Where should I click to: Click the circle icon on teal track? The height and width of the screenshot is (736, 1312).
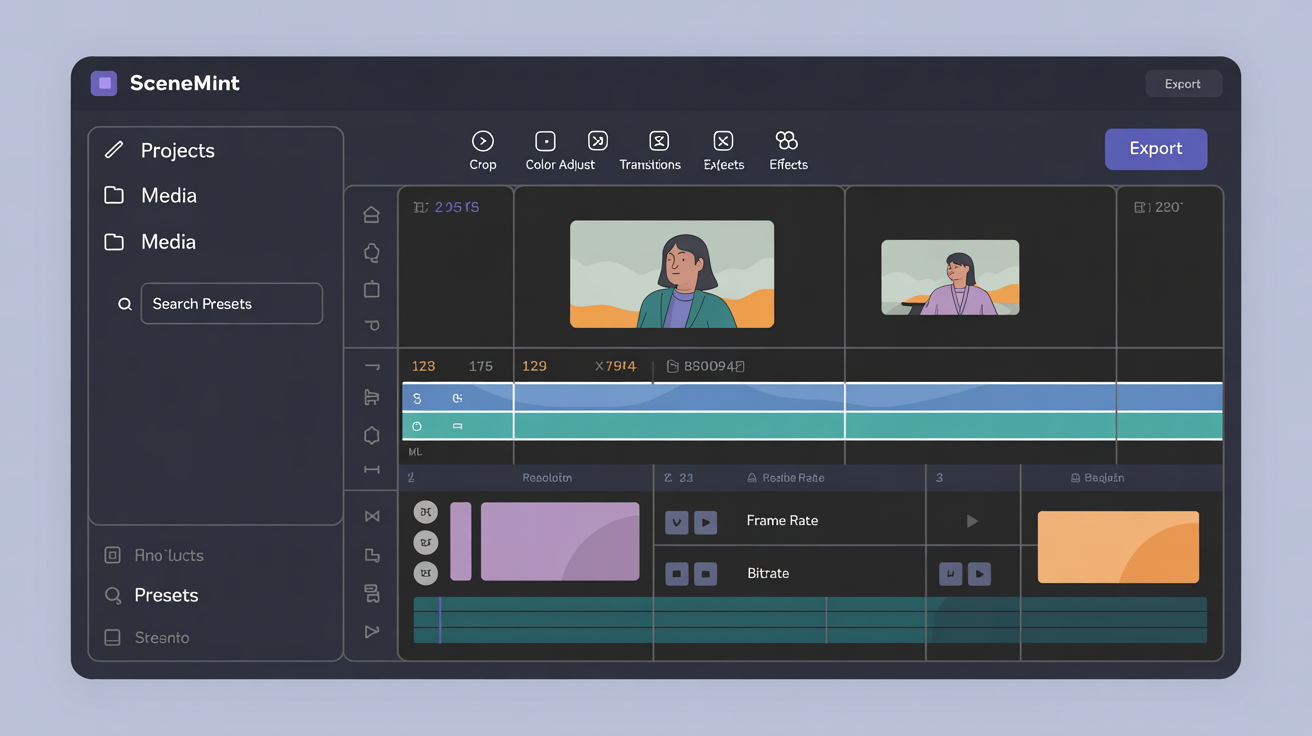(x=417, y=426)
